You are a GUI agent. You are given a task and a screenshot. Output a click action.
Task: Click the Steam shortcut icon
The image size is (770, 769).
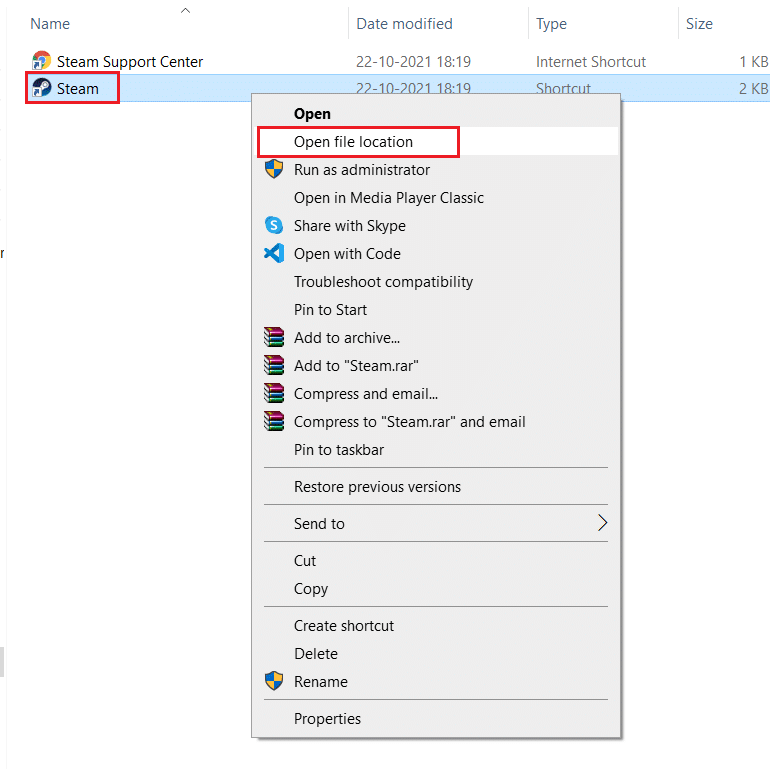click(41, 88)
